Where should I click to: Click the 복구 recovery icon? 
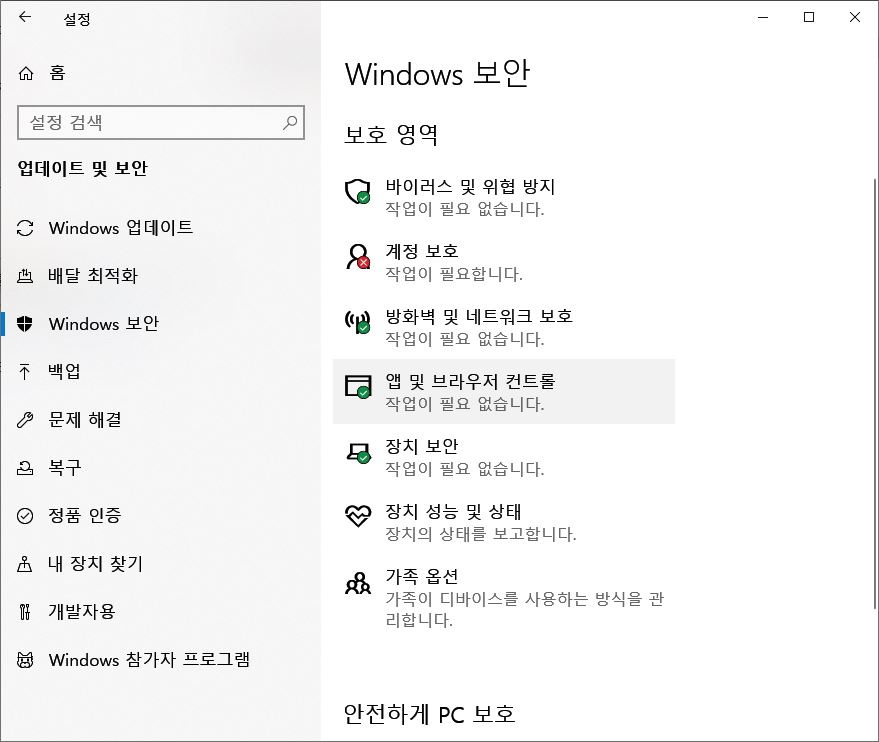25,468
